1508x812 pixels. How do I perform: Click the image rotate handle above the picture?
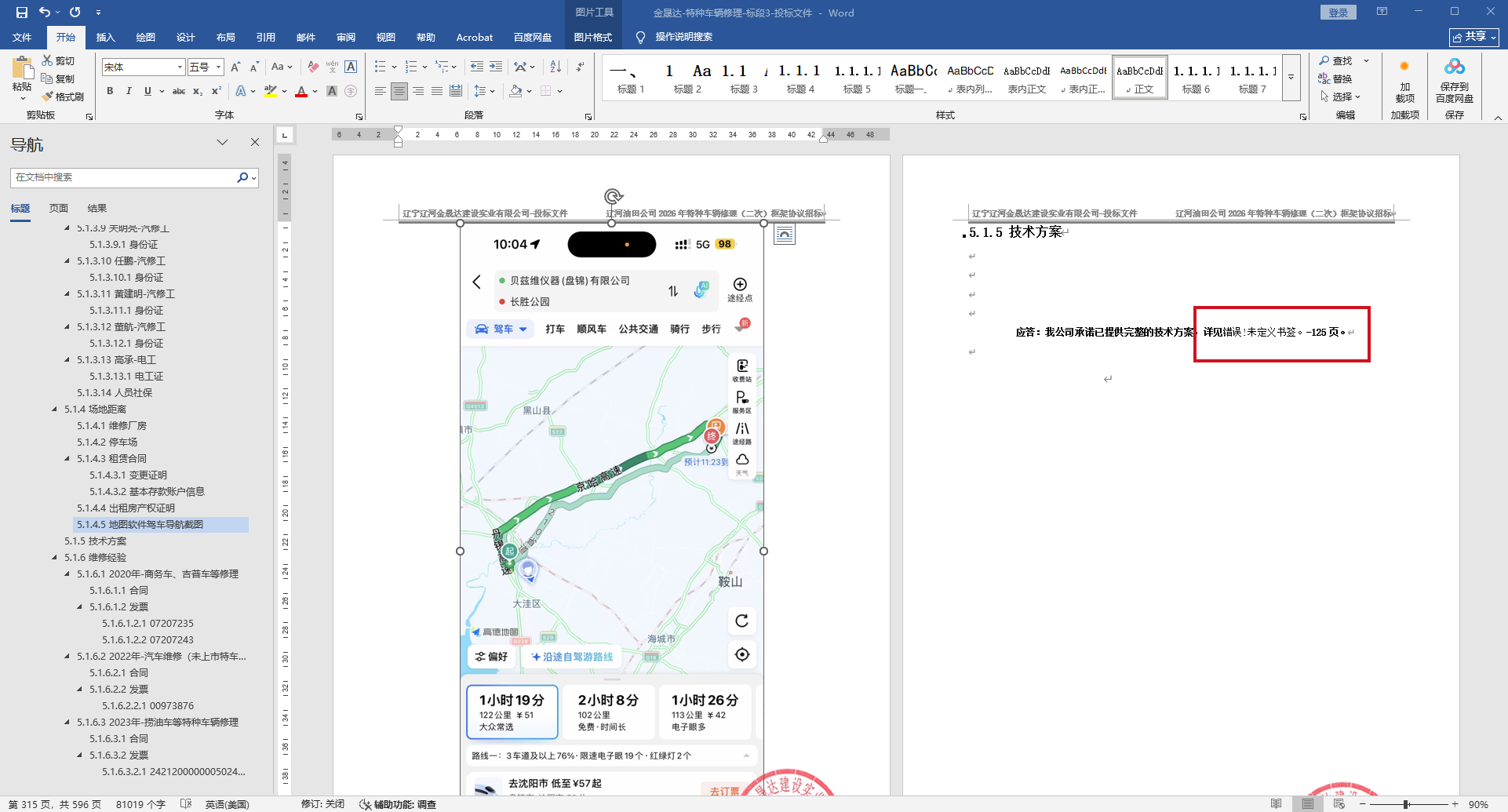coord(614,196)
